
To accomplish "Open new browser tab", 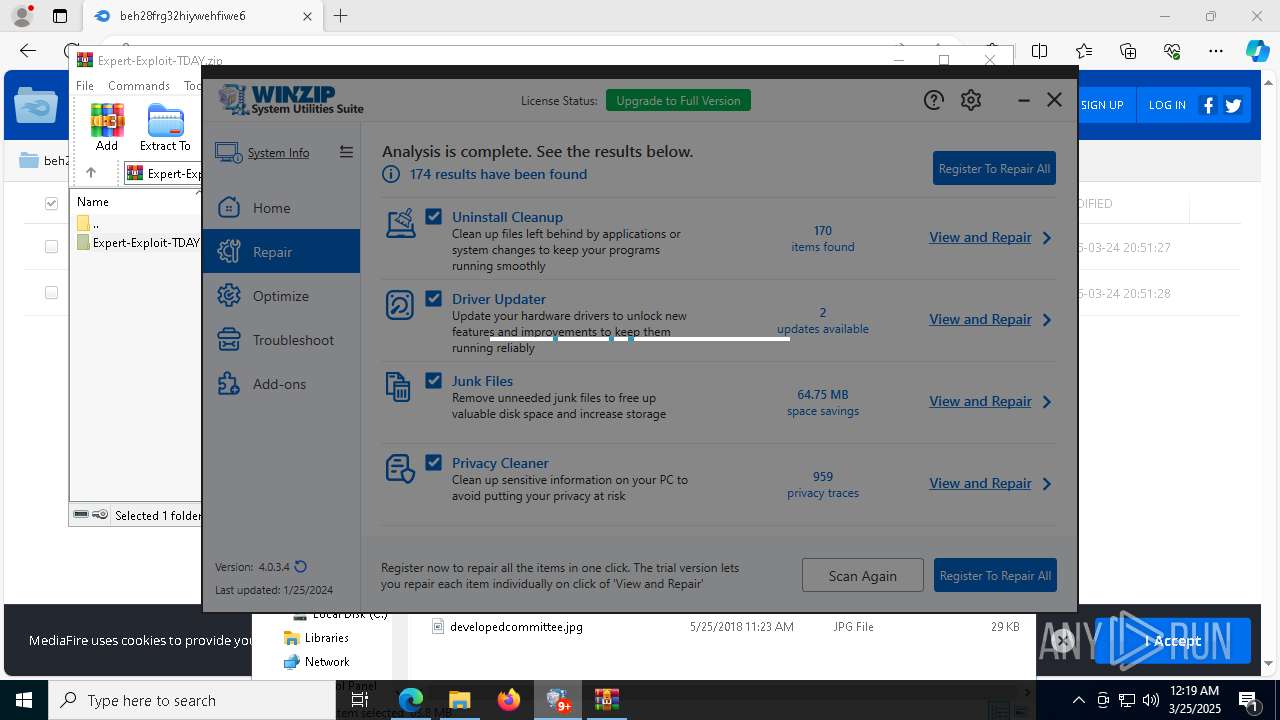I will [341, 16].
